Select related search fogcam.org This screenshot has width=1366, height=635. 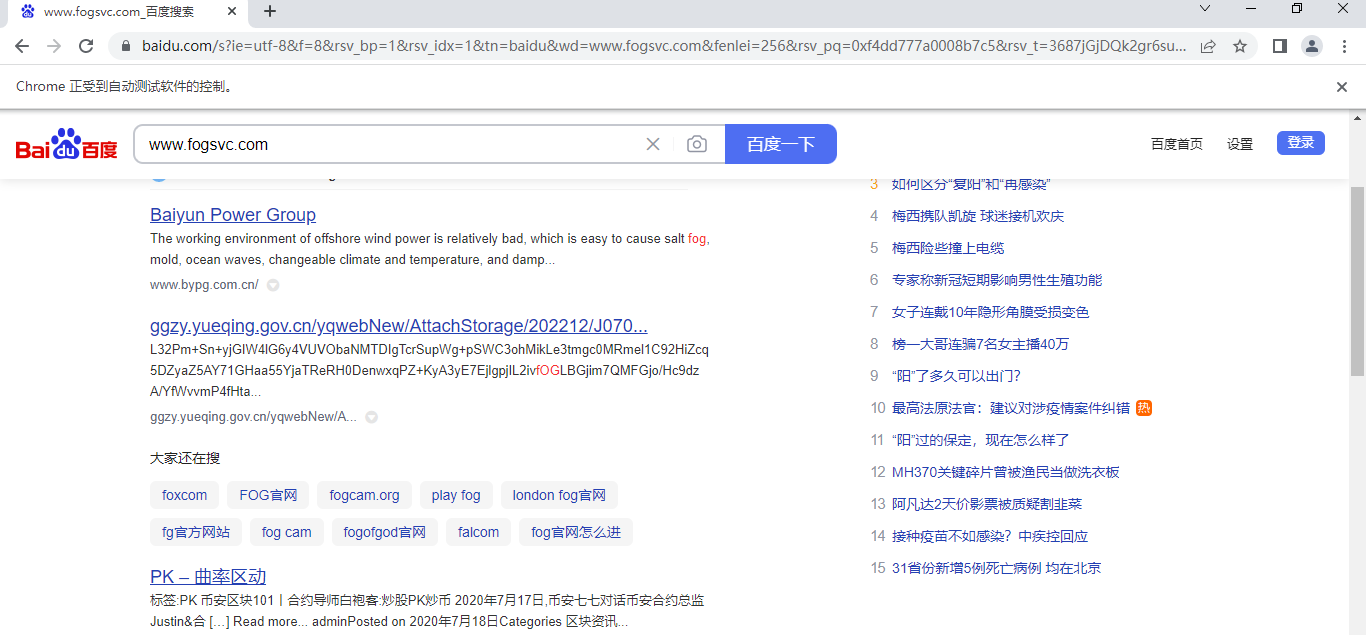click(364, 495)
